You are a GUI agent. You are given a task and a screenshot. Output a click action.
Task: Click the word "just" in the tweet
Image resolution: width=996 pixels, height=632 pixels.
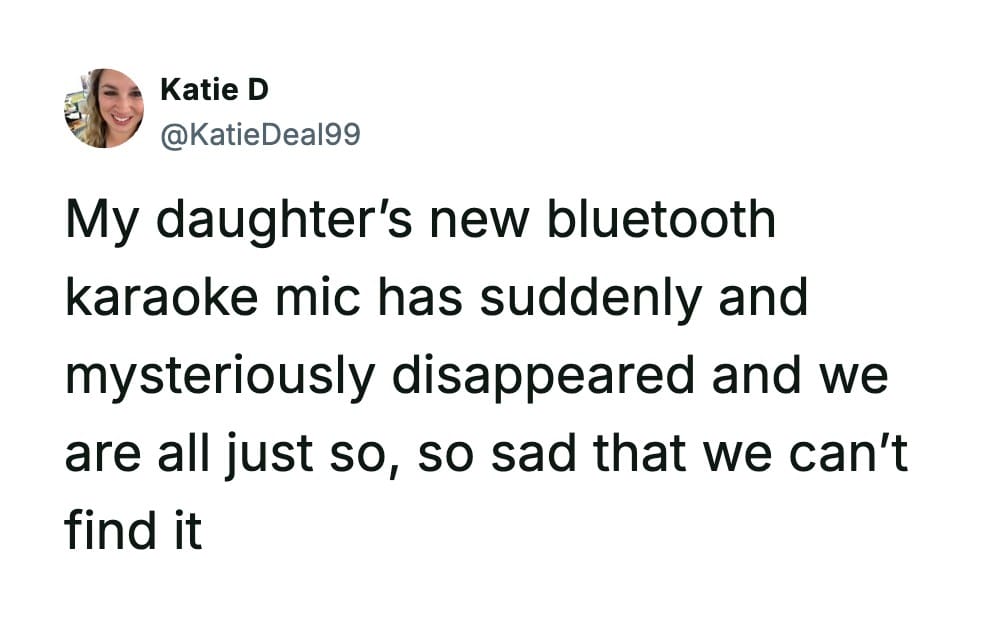click(x=285, y=454)
